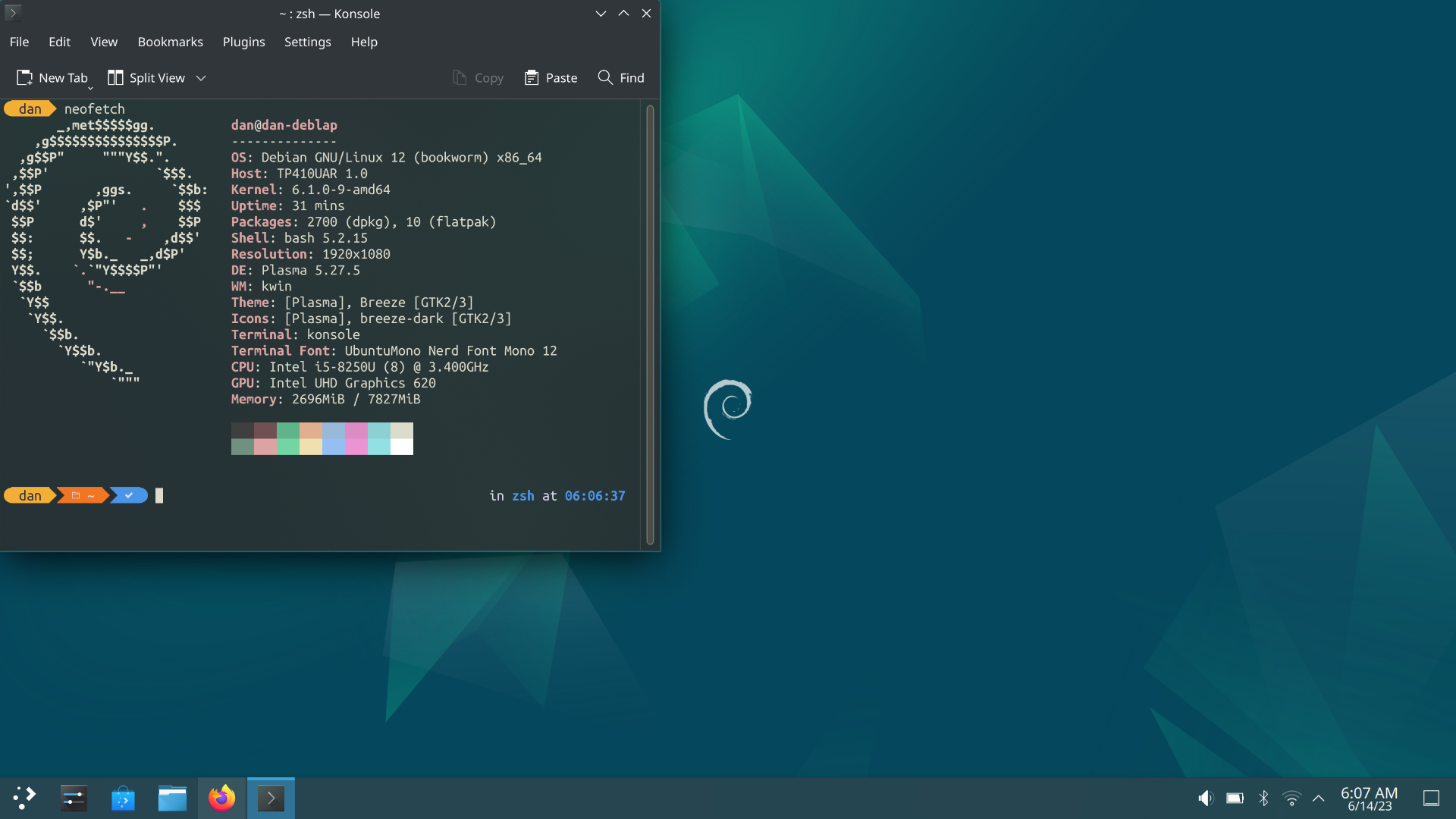
Task: Expand hidden system tray icons arrow
Action: tap(1319, 798)
